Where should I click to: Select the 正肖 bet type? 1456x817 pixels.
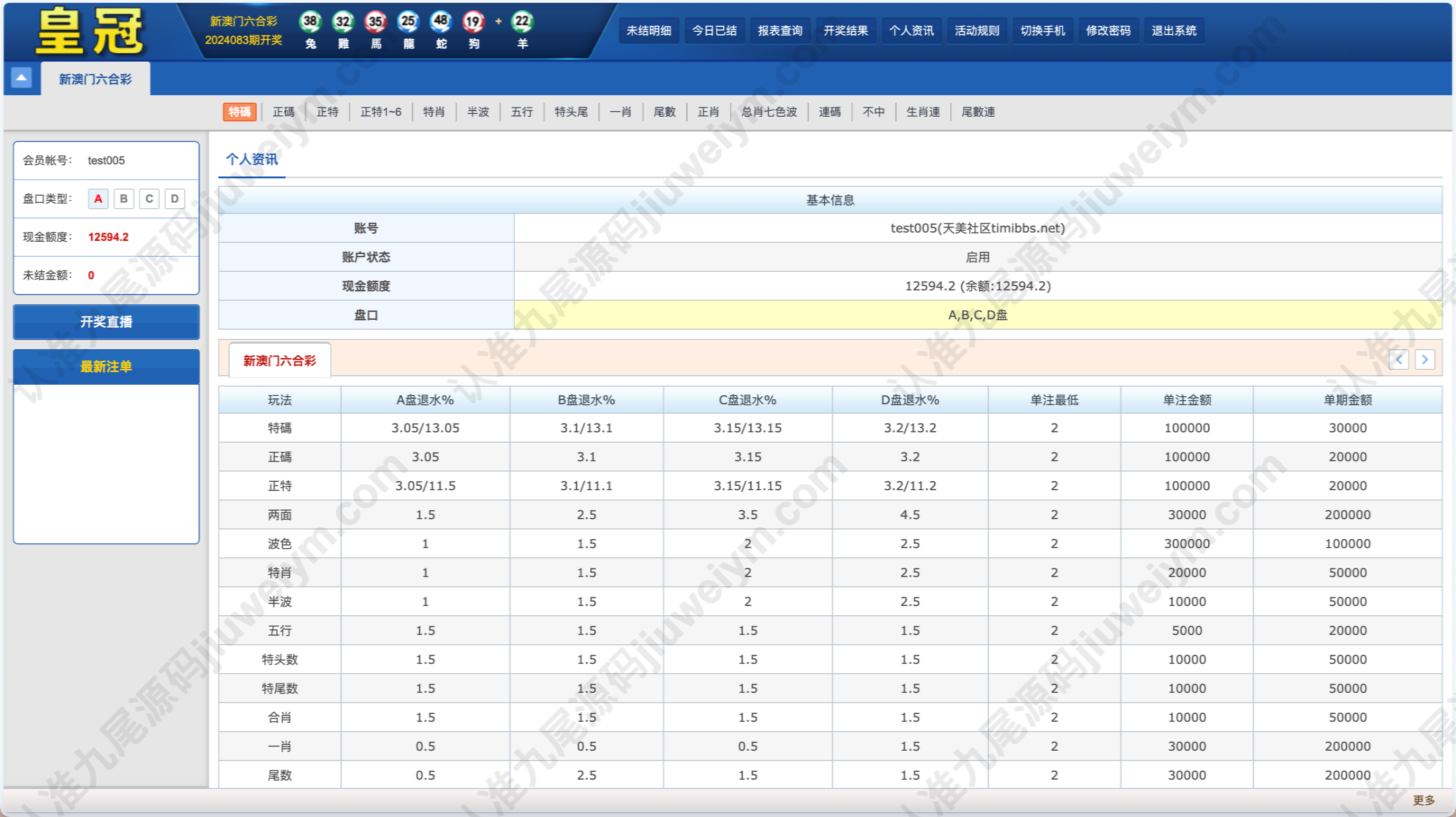709,112
